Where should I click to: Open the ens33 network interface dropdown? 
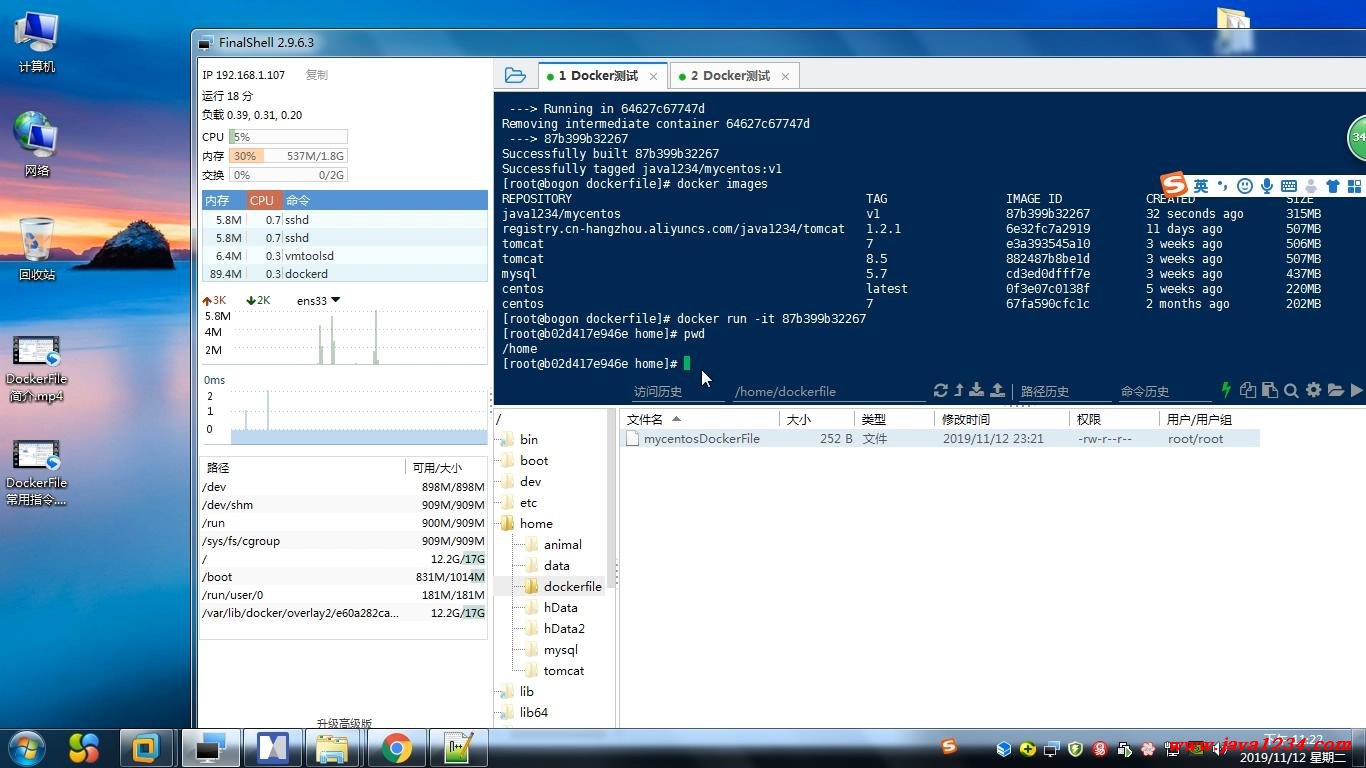click(x=319, y=300)
